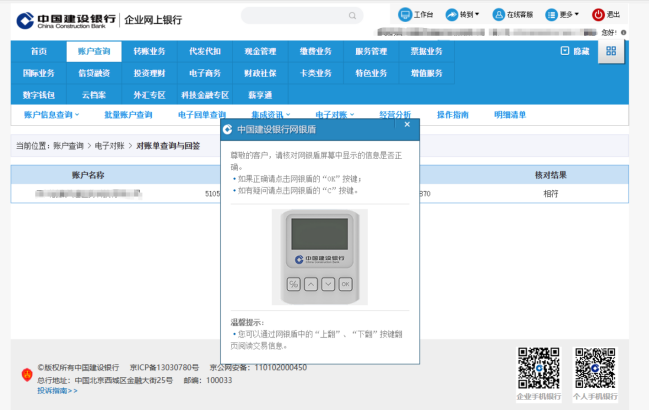The height and width of the screenshot is (410, 650).
Task: Open the 代发代扣 tab
Action: tap(205, 51)
